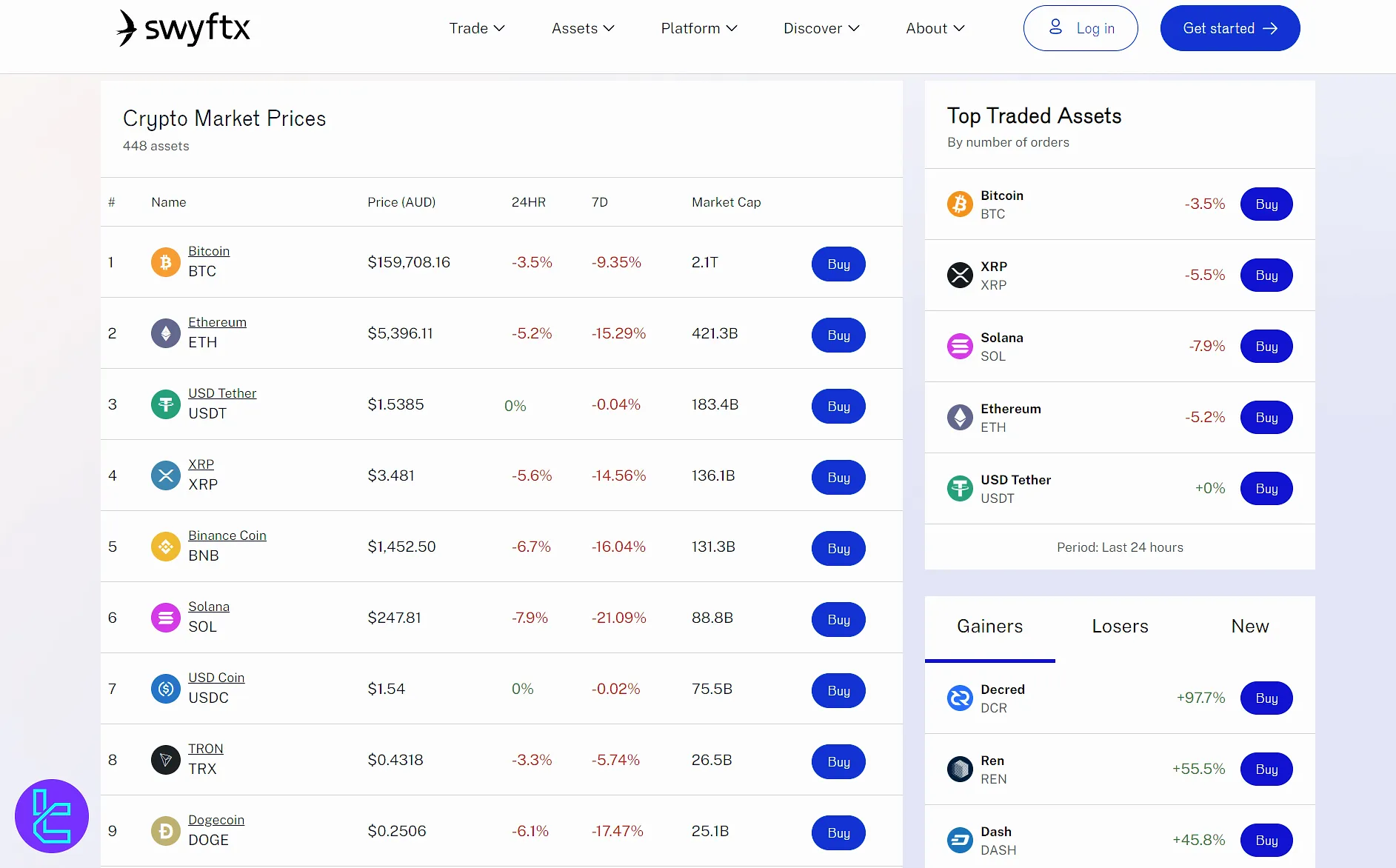Click the XRP icon under Top Traded Assets
Screen dimensions: 1396x868
(960, 275)
